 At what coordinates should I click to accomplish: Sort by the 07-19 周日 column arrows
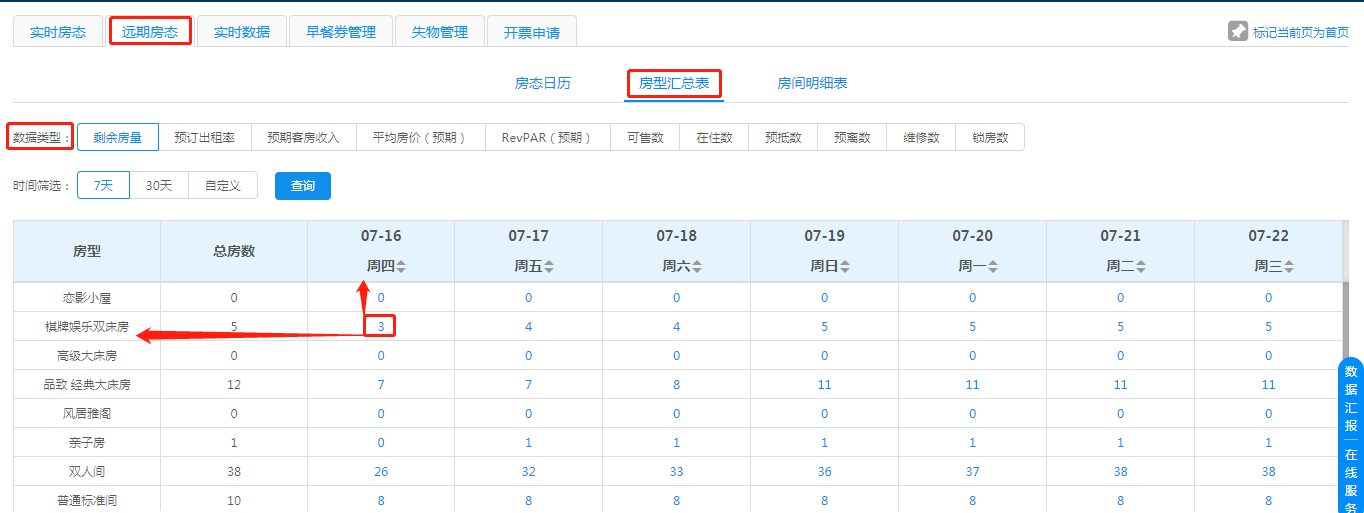click(x=845, y=267)
